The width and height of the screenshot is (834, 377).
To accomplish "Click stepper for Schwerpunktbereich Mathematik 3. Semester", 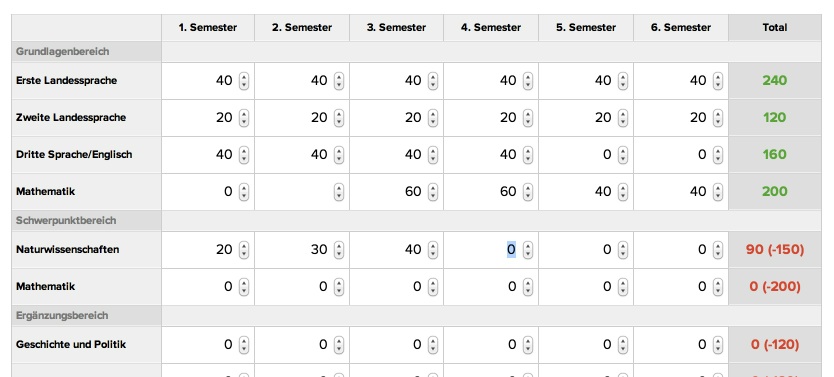I will coord(433,287).
